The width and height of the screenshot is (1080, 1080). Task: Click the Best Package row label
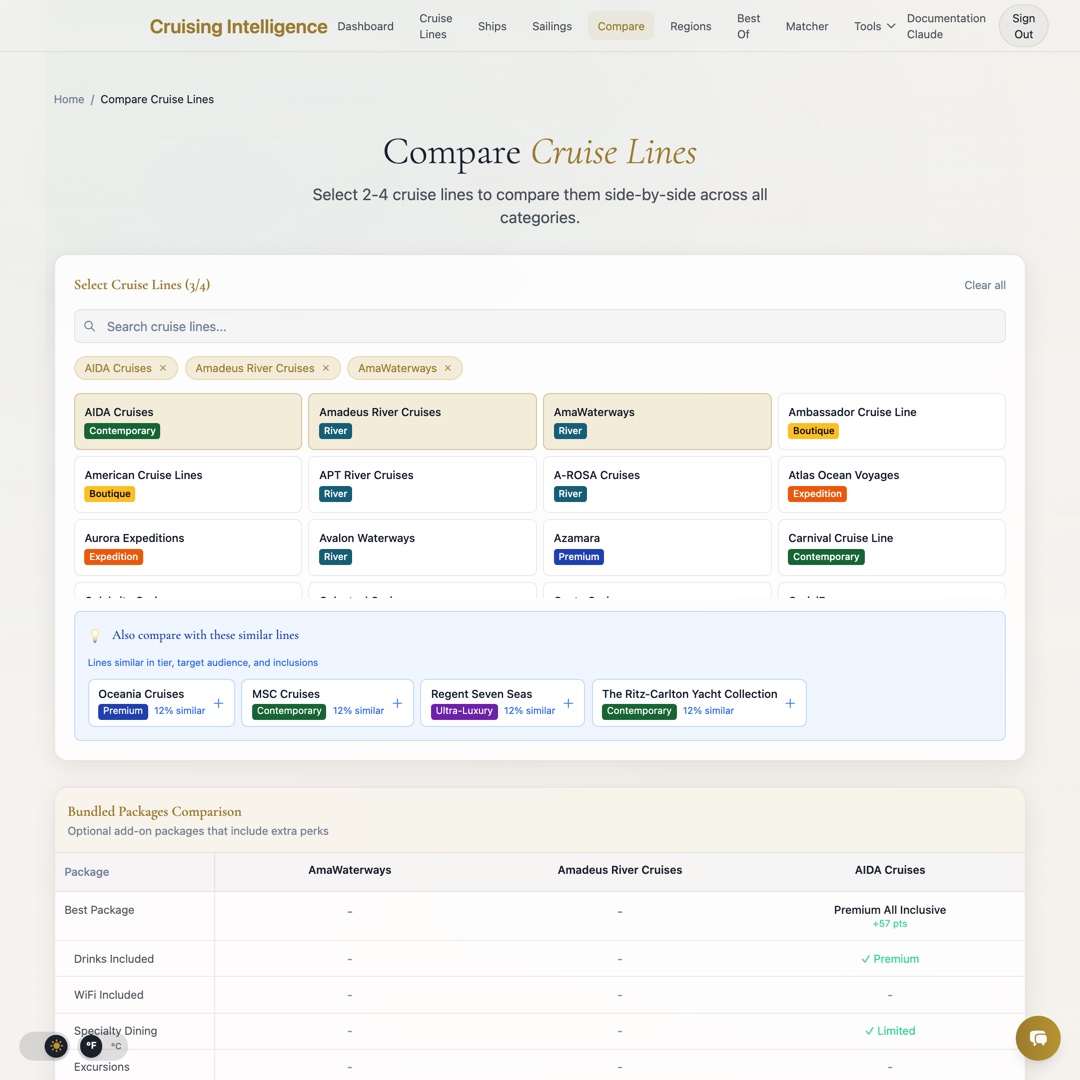(x=99, y=910)
